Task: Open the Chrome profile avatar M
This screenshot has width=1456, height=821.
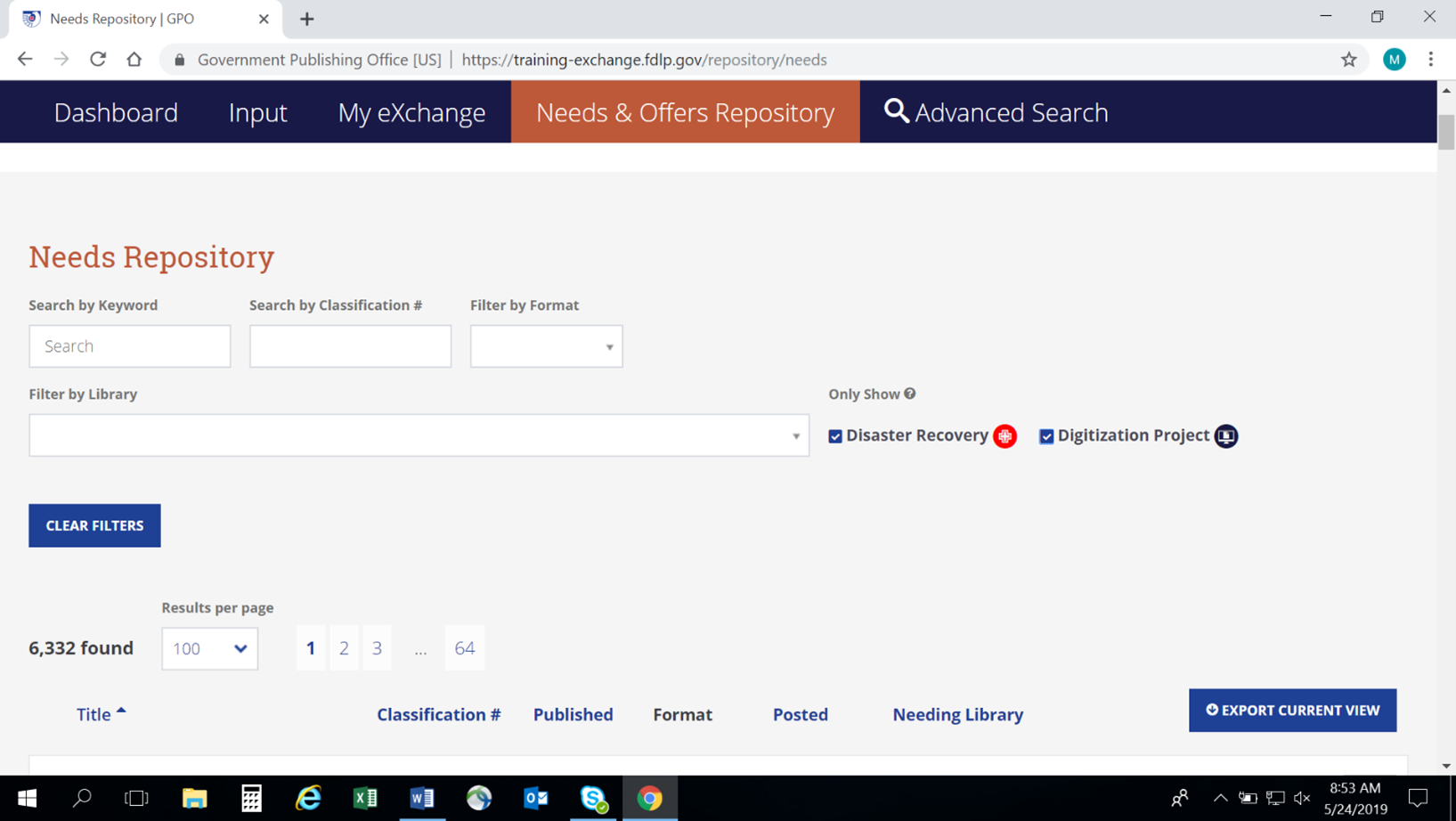Action: pyautogui.click(x=1395, y=60)
